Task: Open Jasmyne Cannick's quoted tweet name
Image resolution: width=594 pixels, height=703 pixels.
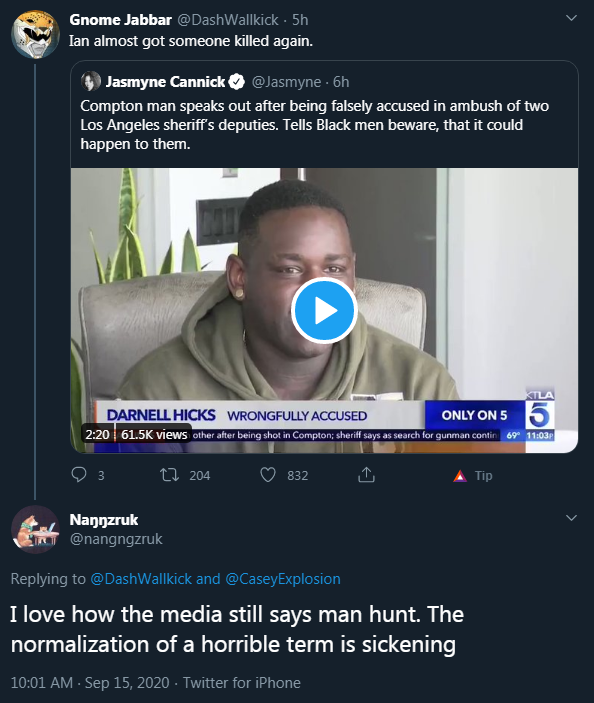Action: (165, 82)
